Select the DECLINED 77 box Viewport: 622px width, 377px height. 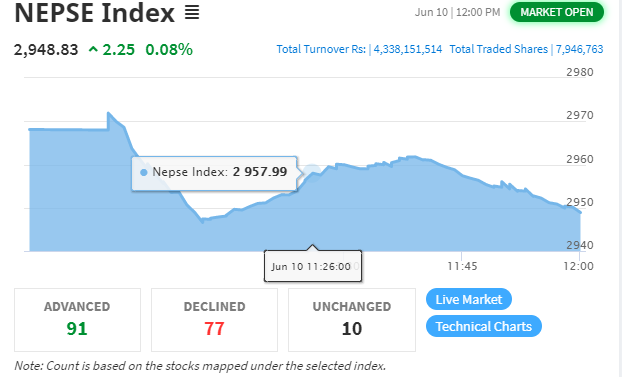coord(214,320)
